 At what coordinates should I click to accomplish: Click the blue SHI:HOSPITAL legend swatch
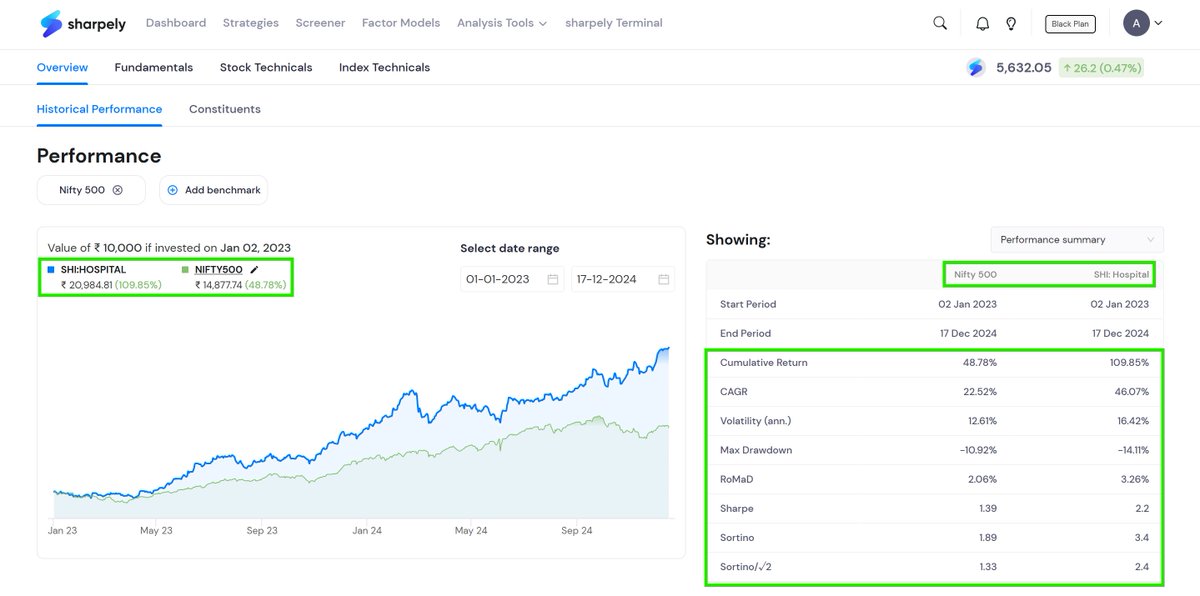pos(51,270)
